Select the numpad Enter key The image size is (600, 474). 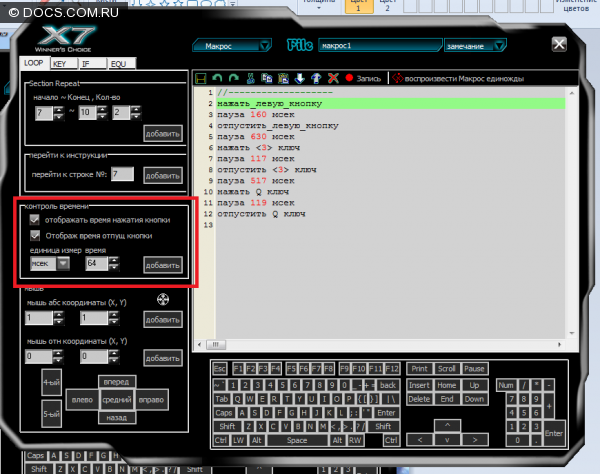coord(554,433)
